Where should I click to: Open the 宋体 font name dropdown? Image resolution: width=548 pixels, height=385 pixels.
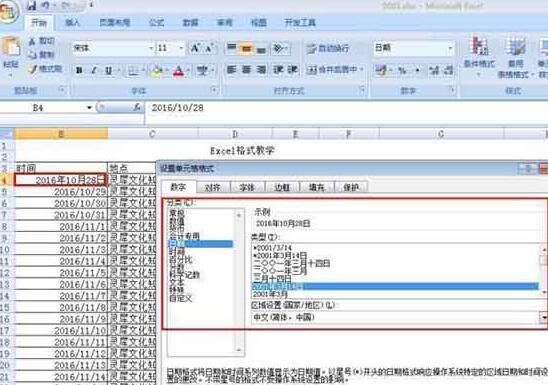(151, 48)
